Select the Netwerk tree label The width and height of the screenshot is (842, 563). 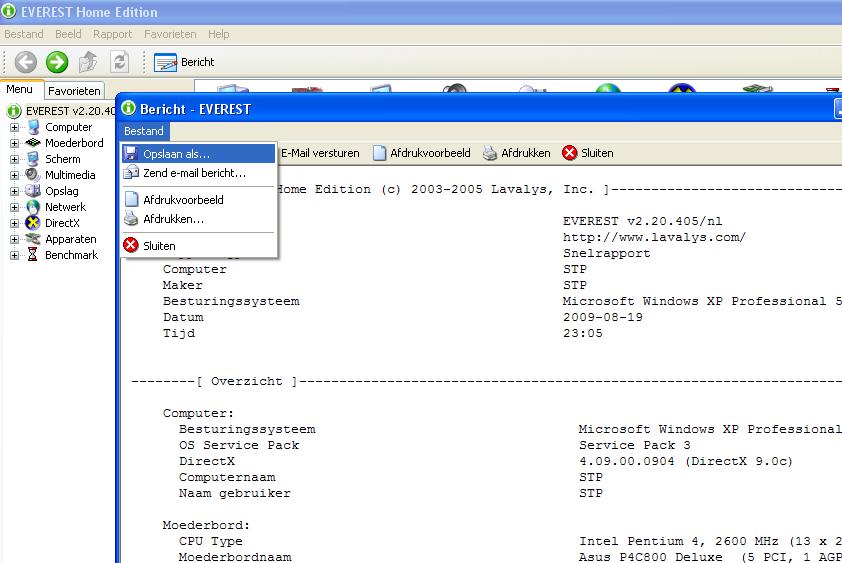pos(66,207)
